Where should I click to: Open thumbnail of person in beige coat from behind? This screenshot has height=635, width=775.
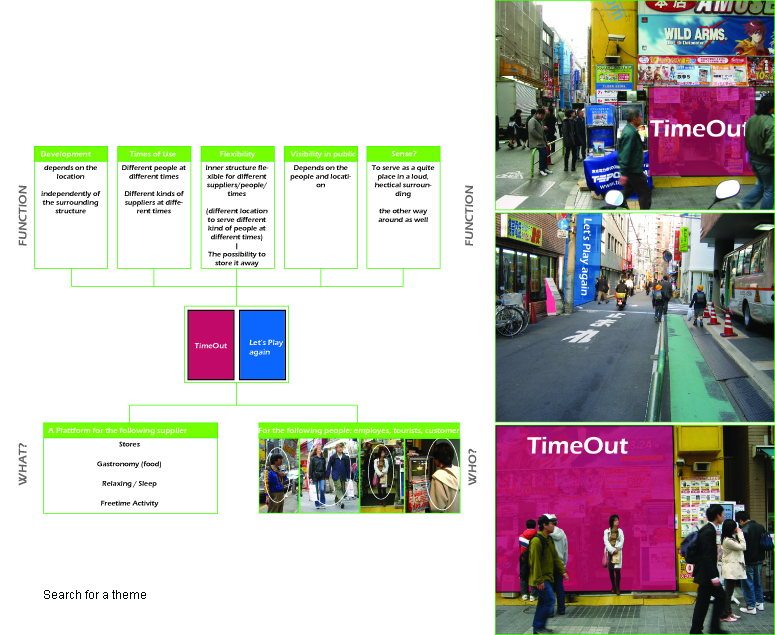(x=433, y=476)
